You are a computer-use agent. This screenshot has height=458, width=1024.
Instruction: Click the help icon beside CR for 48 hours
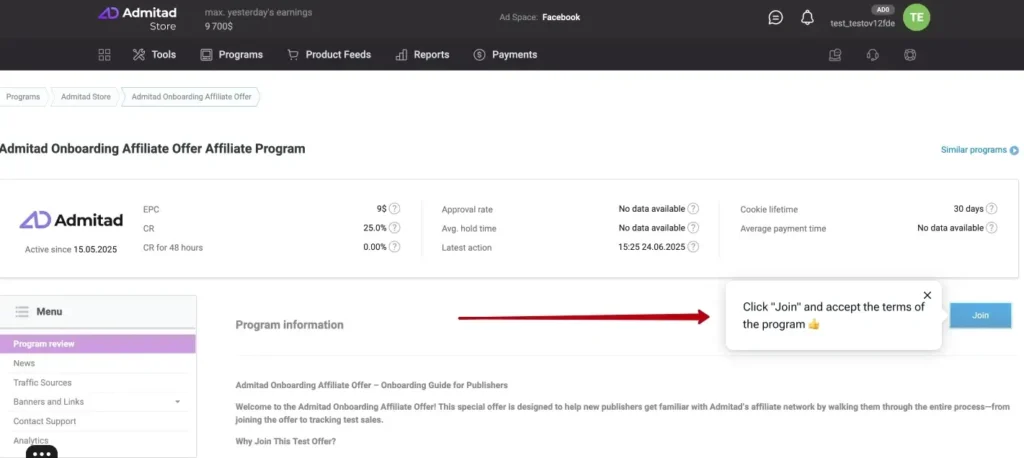pyautogui.click(x=394, y=247)
